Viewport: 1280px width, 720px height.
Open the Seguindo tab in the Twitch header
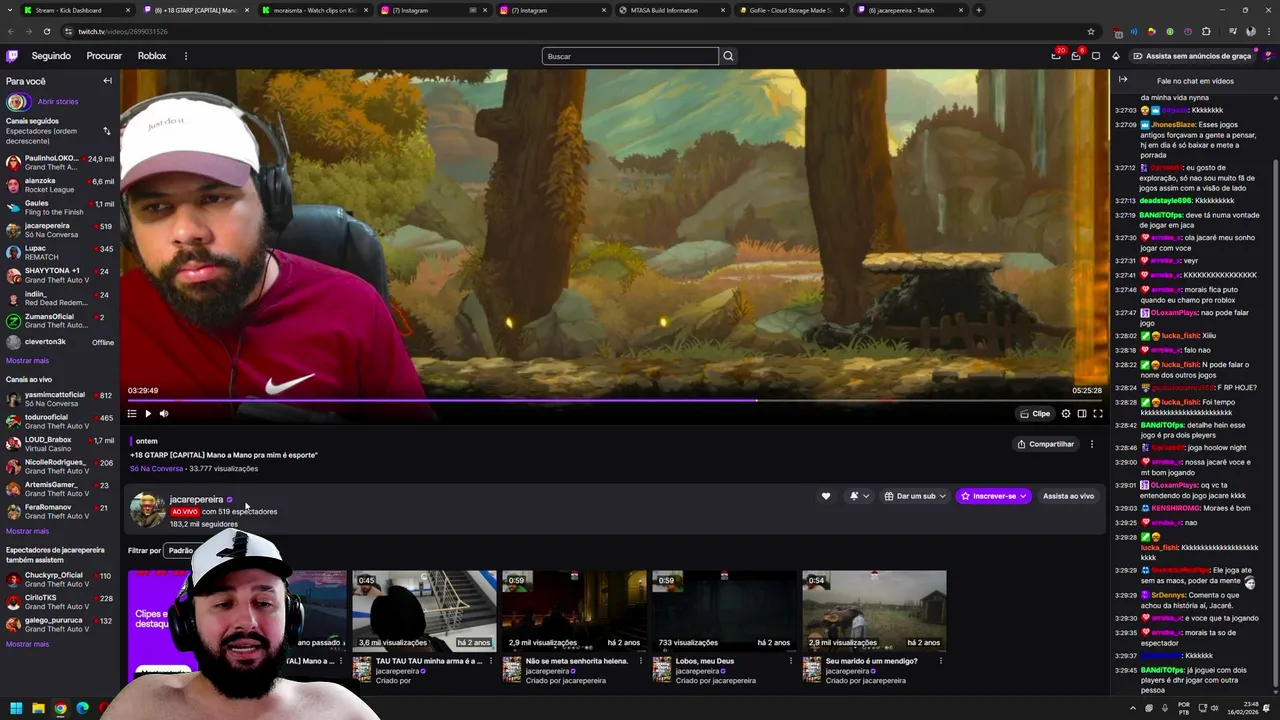click(51, 56)
